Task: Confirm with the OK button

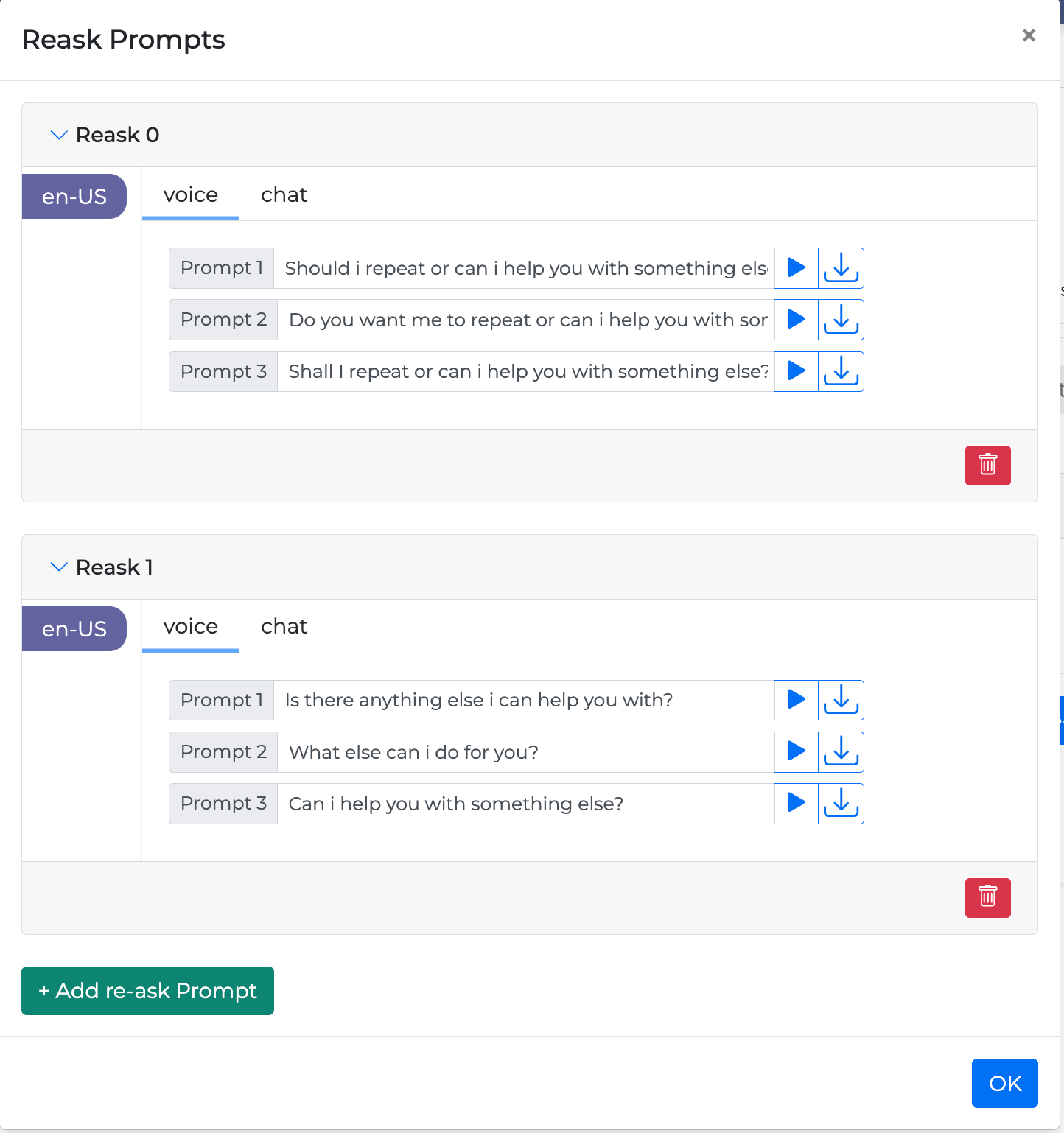Action: [x=1004, y=1083]
